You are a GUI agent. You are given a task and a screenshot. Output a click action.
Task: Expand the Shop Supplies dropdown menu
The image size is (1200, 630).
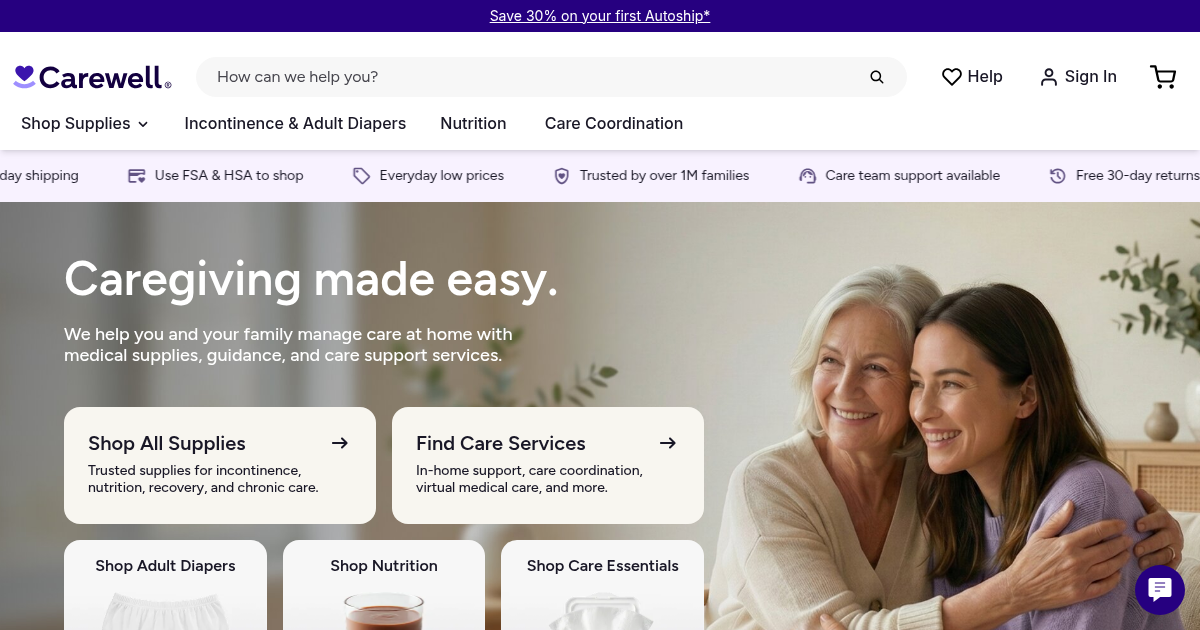85,124
